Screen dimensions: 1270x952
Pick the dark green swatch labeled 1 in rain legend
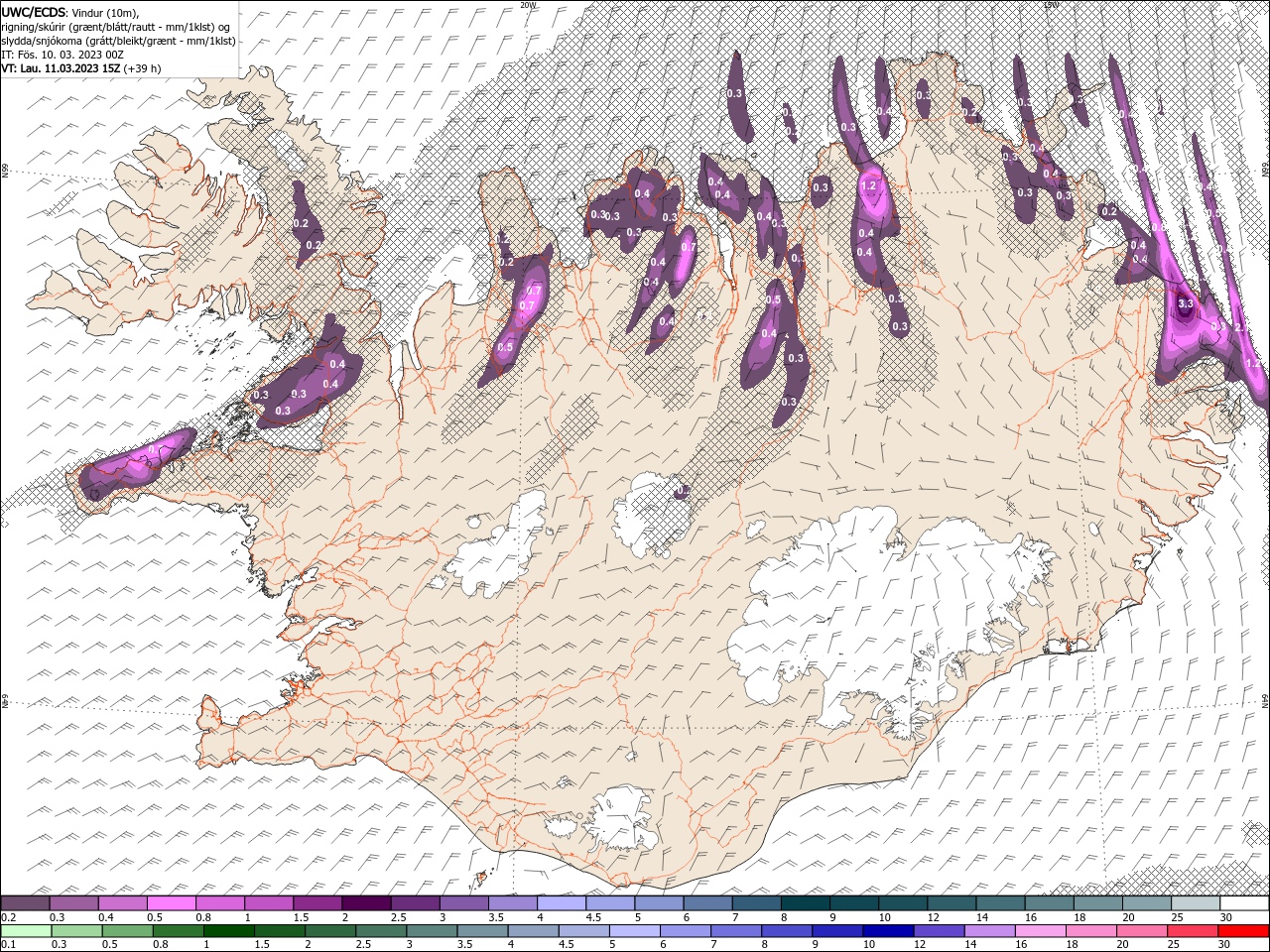coord(229,931)
